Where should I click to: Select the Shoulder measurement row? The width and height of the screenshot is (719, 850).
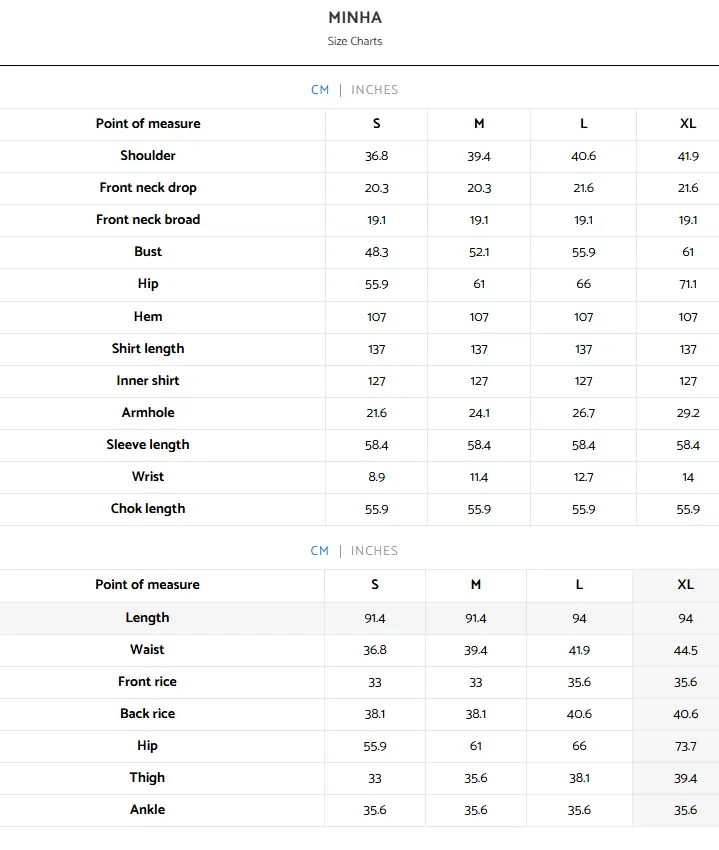148,156
